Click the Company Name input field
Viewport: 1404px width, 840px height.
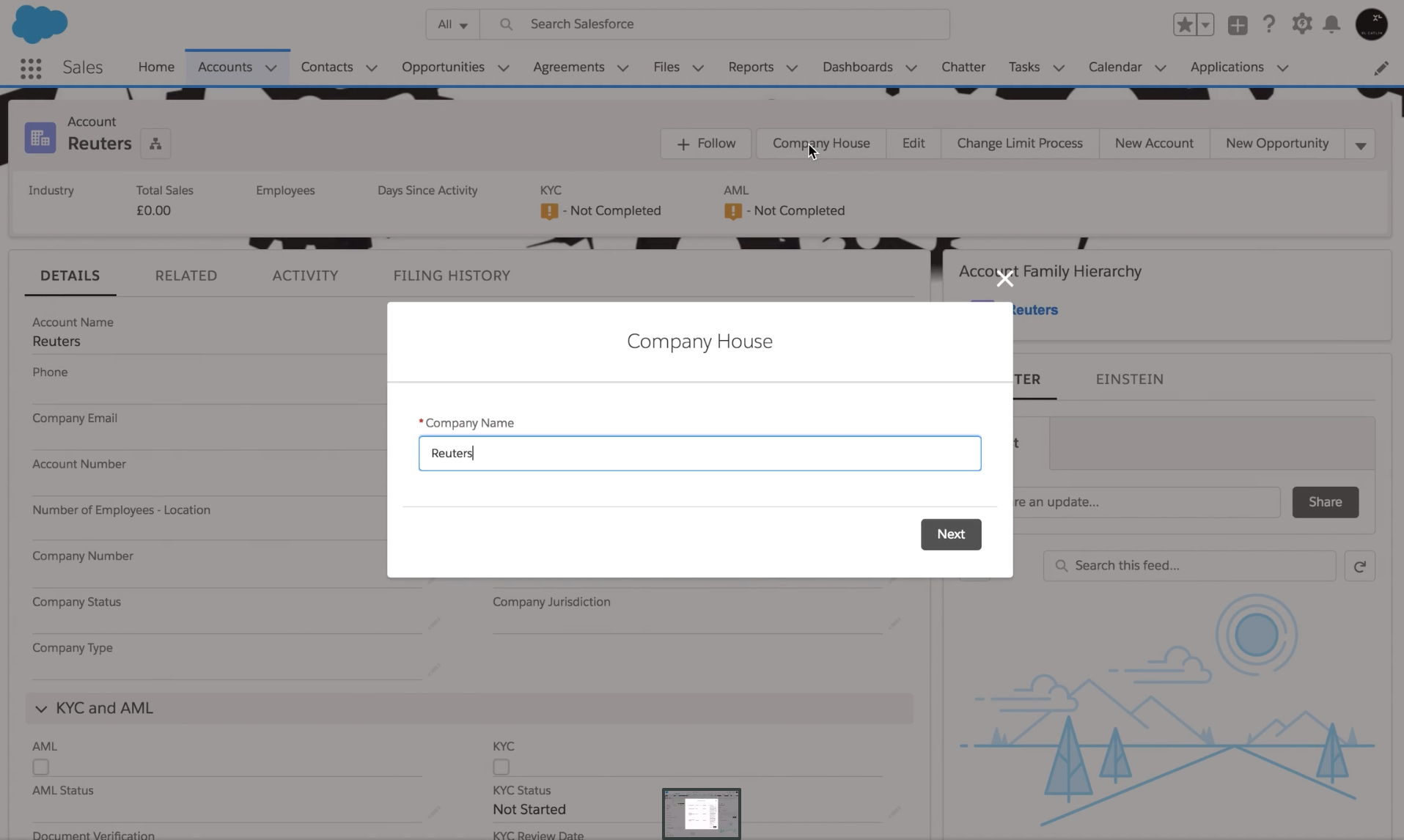click(699, 453)
